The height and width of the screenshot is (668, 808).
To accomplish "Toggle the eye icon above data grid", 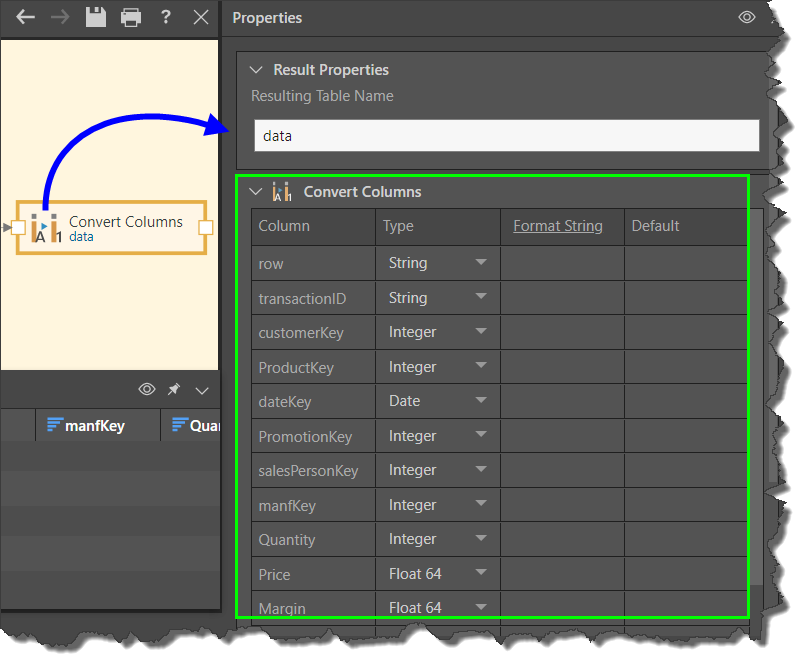I will 147,389.
